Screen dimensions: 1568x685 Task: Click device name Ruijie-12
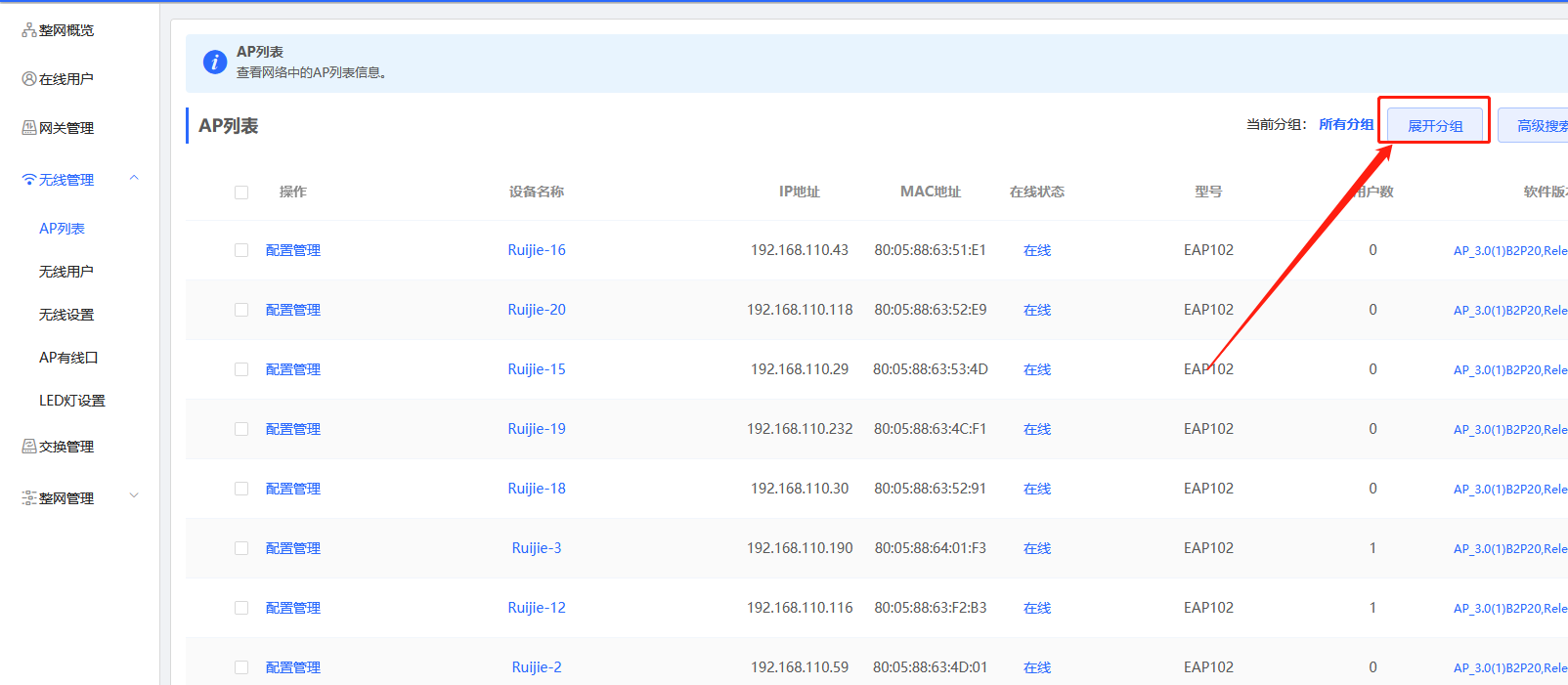[537, 608]
